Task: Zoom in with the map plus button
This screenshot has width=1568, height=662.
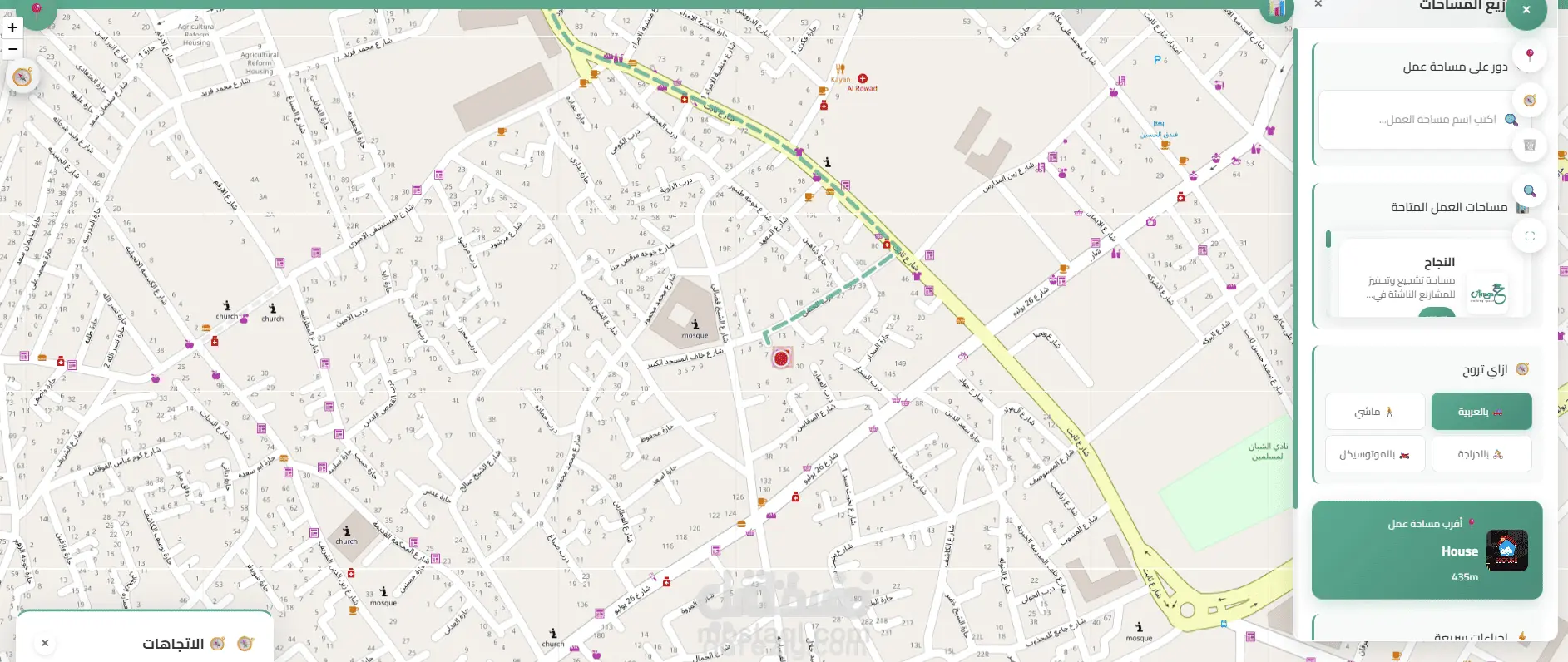Action: 12,27
